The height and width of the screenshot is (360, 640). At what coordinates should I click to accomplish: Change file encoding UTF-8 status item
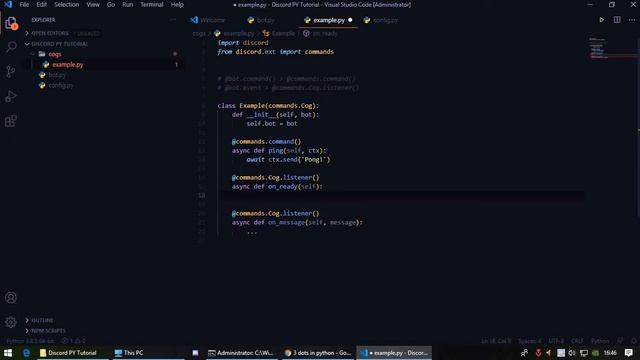point(556,340)
